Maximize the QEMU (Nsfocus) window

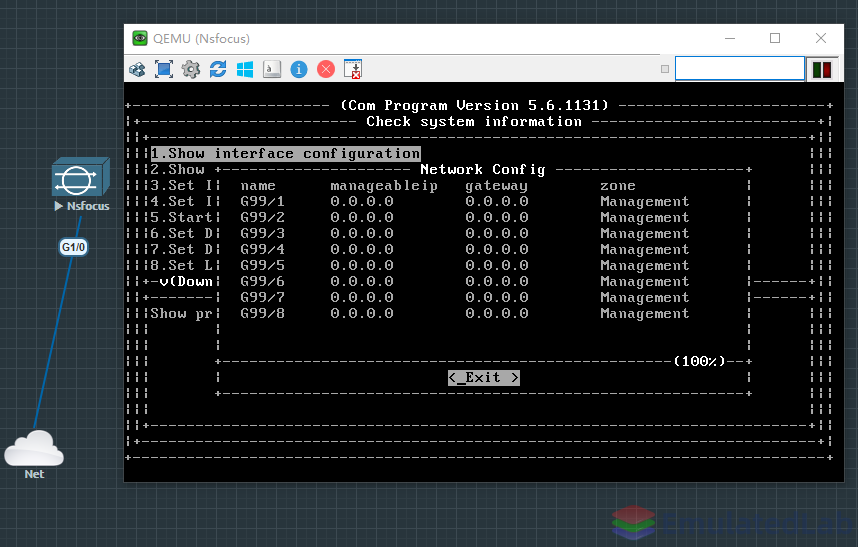click(x=775, y=38)
